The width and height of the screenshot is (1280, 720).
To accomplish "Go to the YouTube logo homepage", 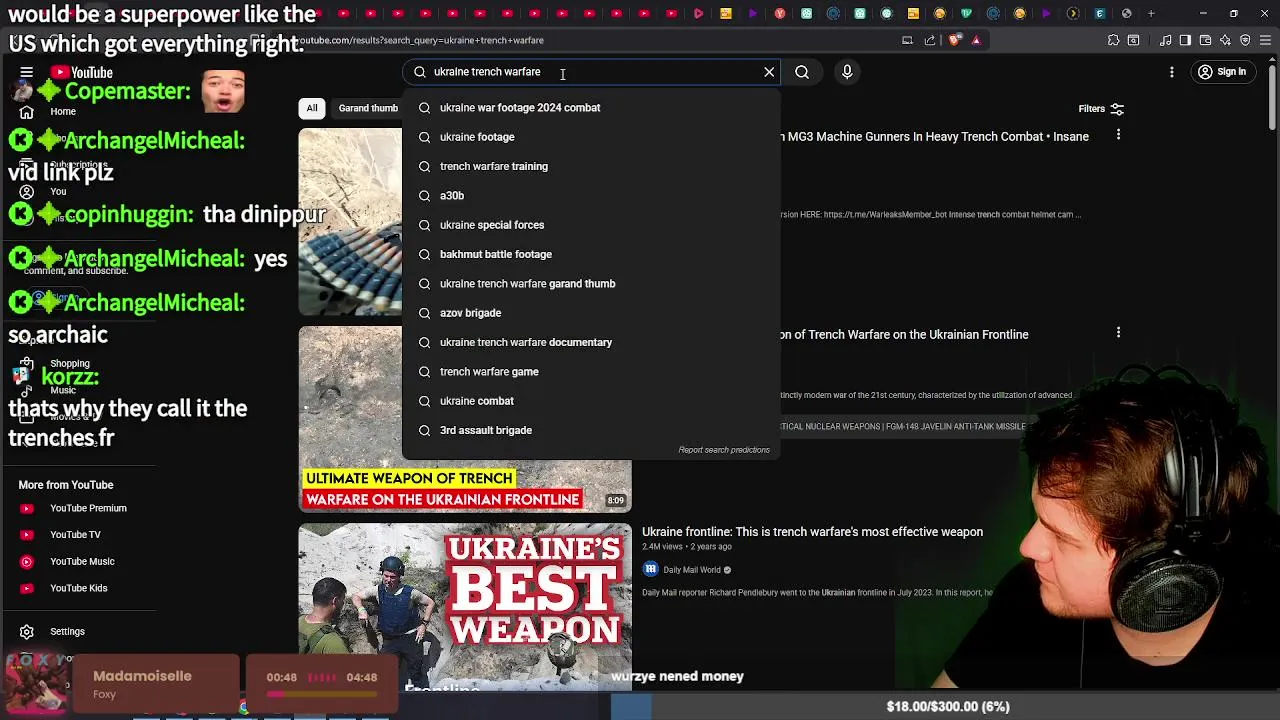I will (82, 72).
